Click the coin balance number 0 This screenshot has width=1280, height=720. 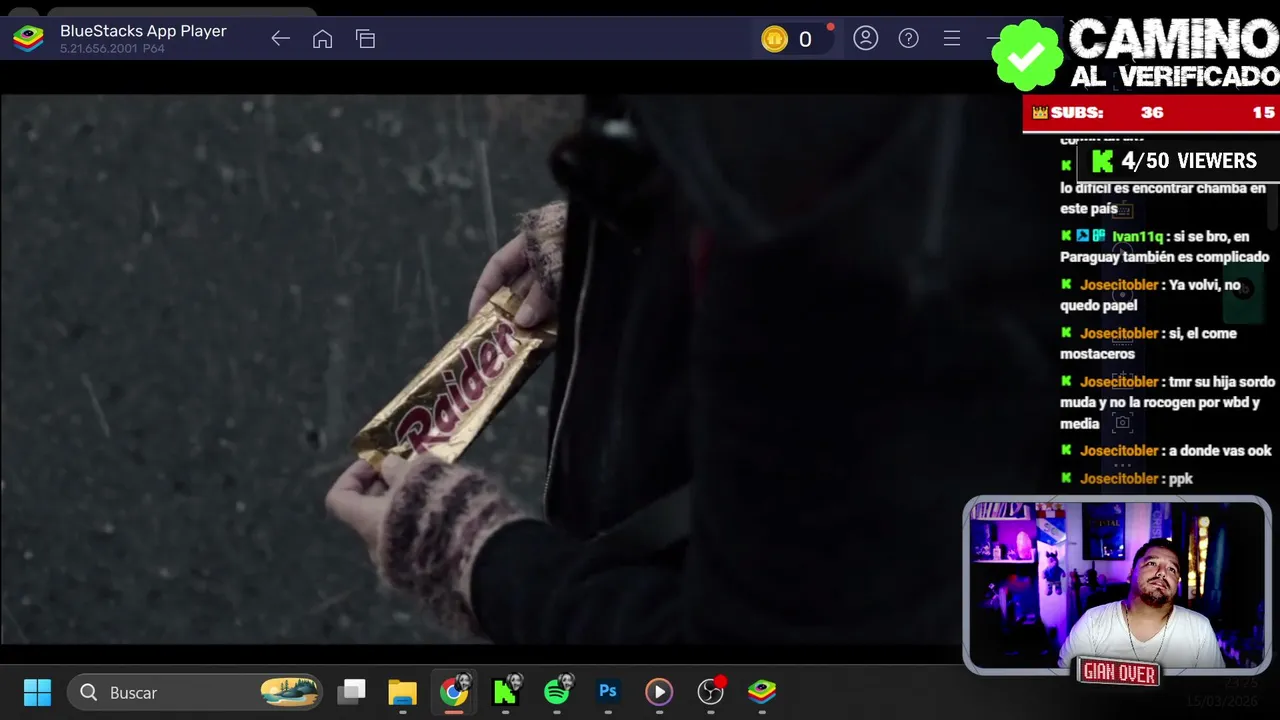pyautogui.click(x=805, y=40)
